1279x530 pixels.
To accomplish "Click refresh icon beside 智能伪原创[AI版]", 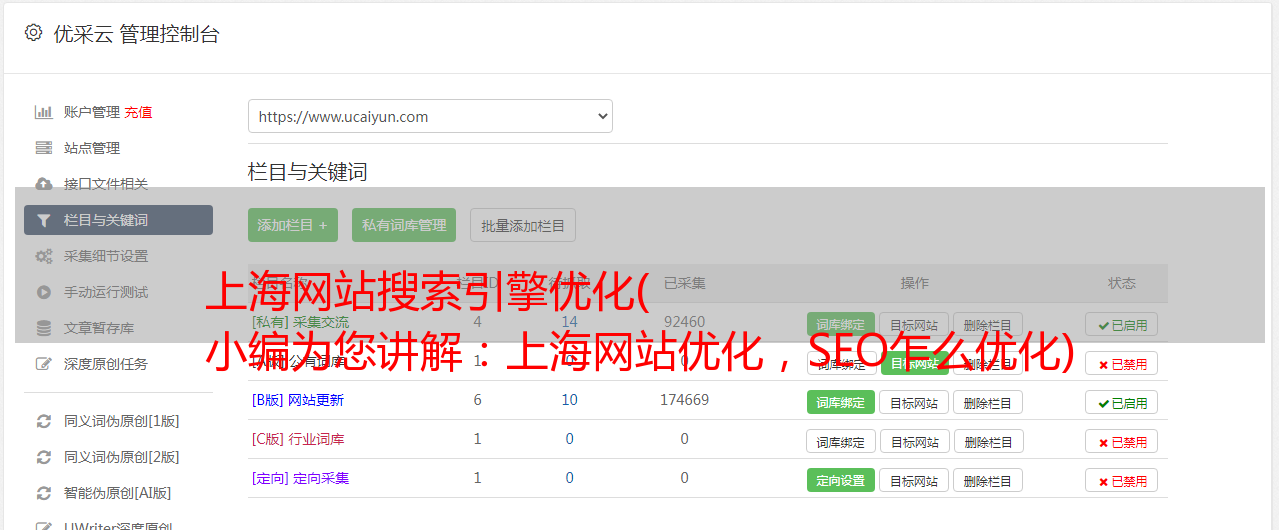I will coord(44,493).
